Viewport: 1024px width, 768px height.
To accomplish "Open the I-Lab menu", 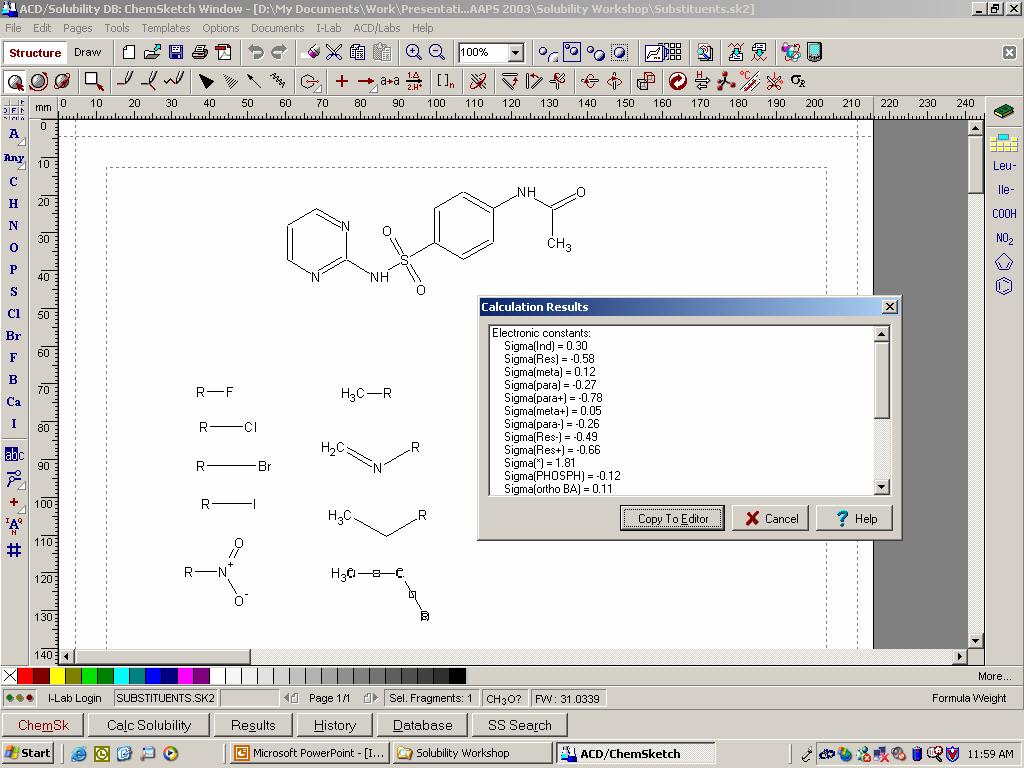I will coord(328,28).
